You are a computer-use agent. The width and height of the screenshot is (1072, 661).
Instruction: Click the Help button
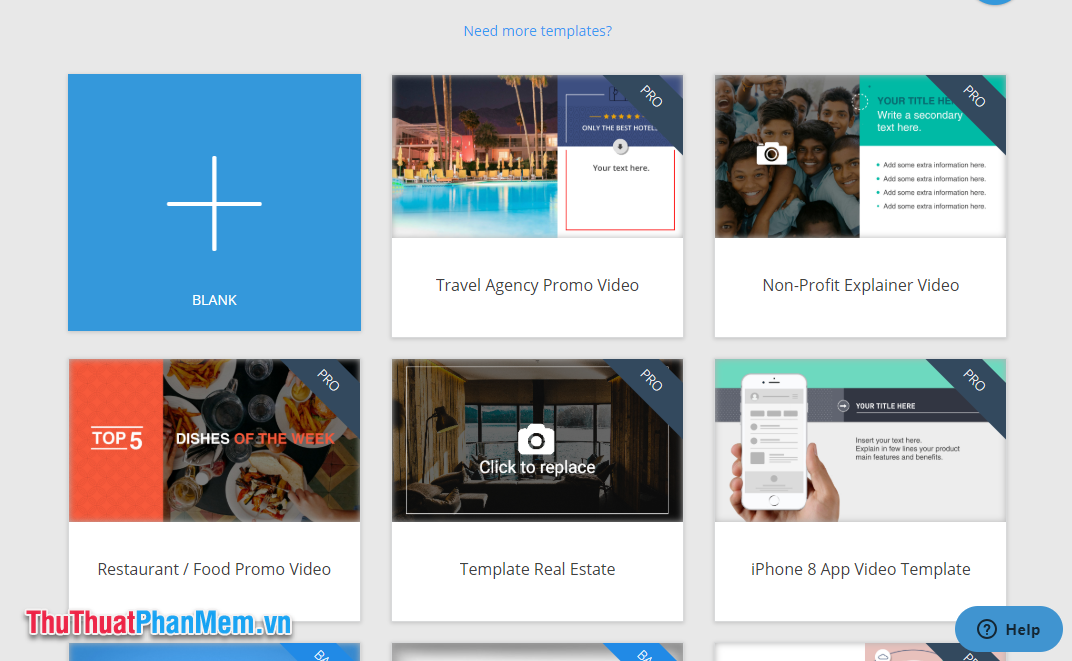click(1008, 629)
